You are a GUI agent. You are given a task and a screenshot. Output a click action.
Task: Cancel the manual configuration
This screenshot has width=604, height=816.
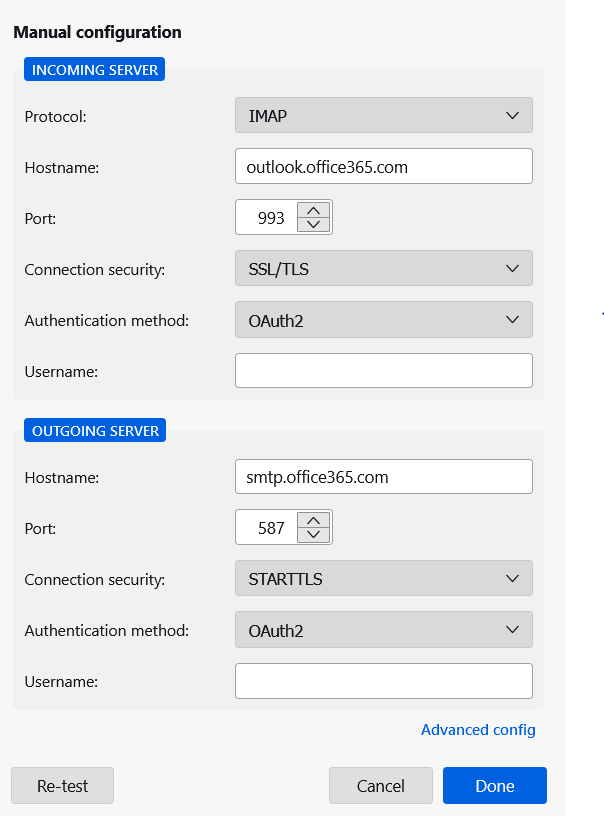[x=380, y=786]
